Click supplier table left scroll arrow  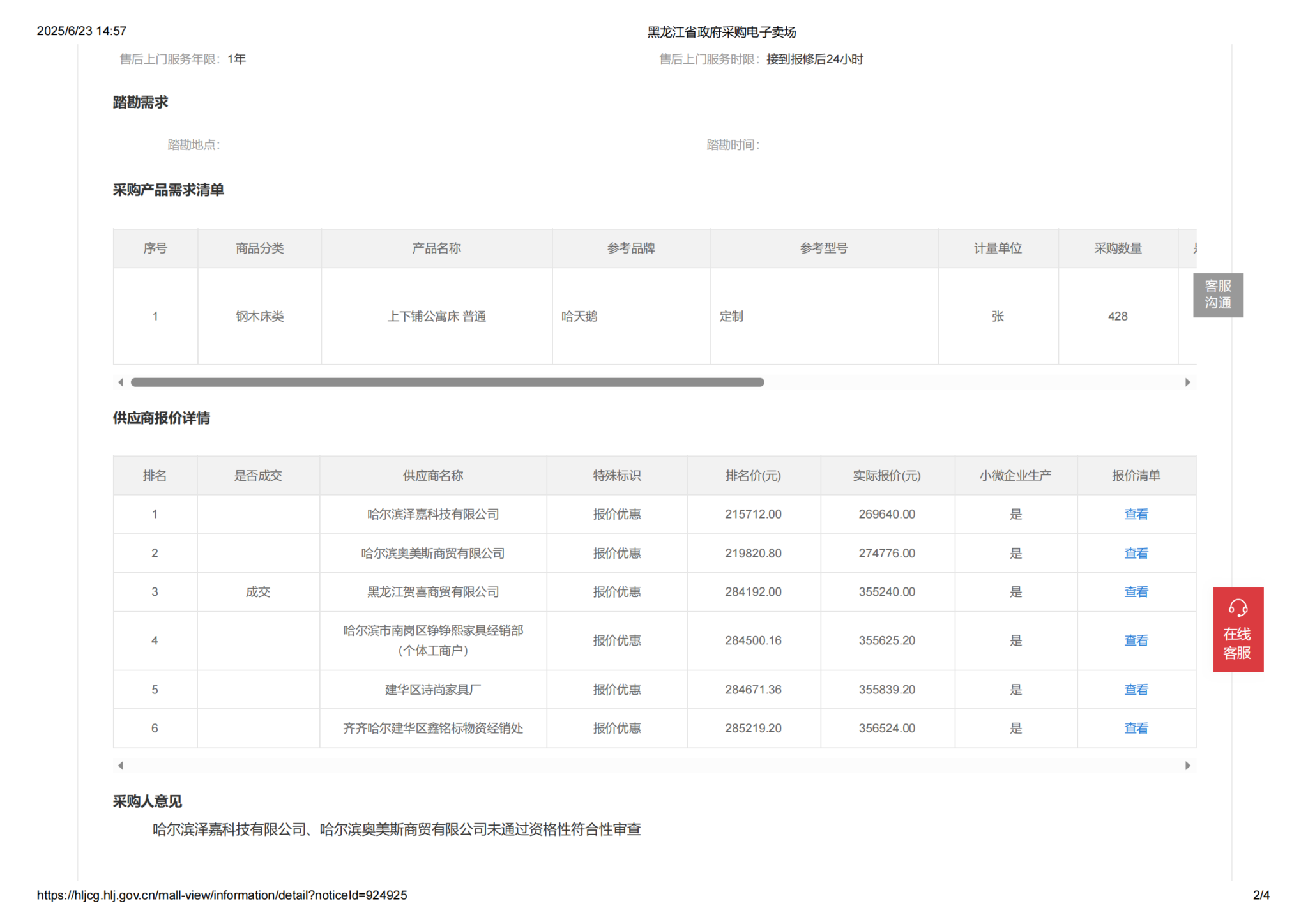click(121, 766)
